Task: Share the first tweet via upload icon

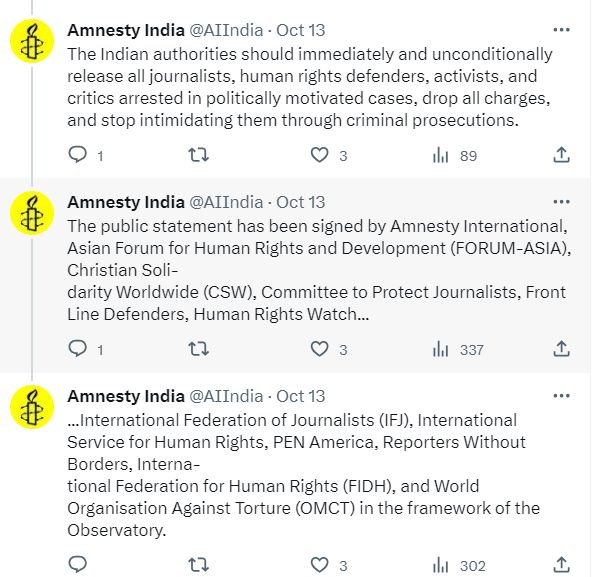Action: [561, 154]
